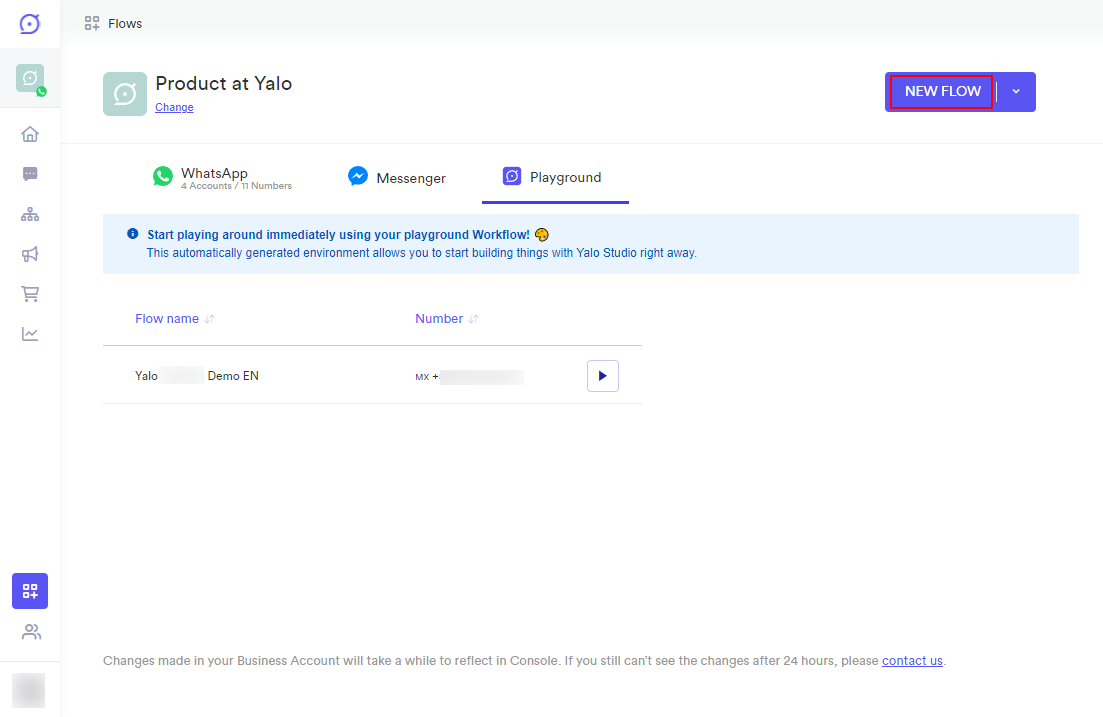The image size is (1103, 717).
Task: Open the Yalo Demo EN flow row
Action: (372, 375)
